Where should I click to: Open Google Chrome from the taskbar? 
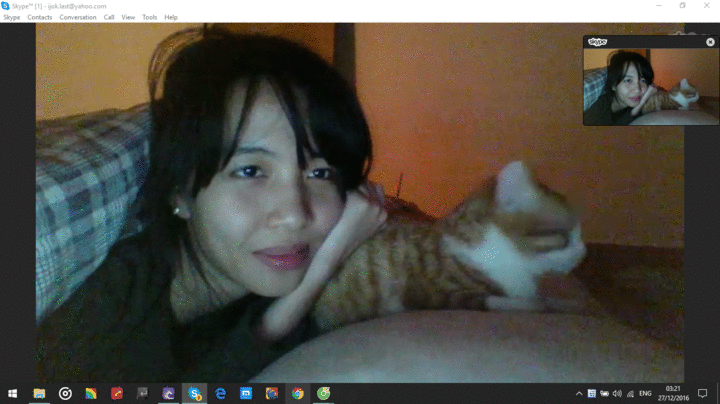click(298, 394)
